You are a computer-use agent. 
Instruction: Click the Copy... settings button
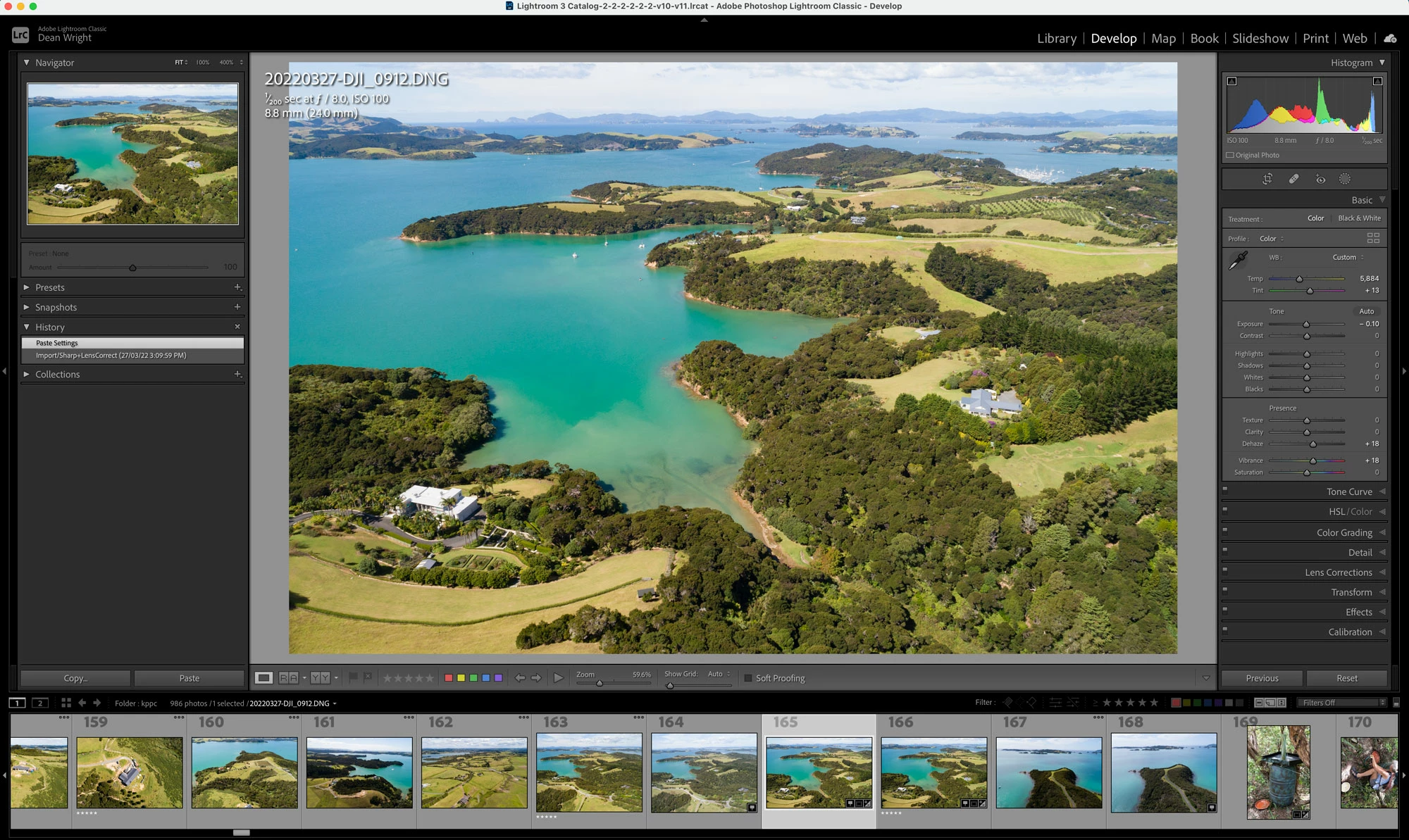(75, 678)
